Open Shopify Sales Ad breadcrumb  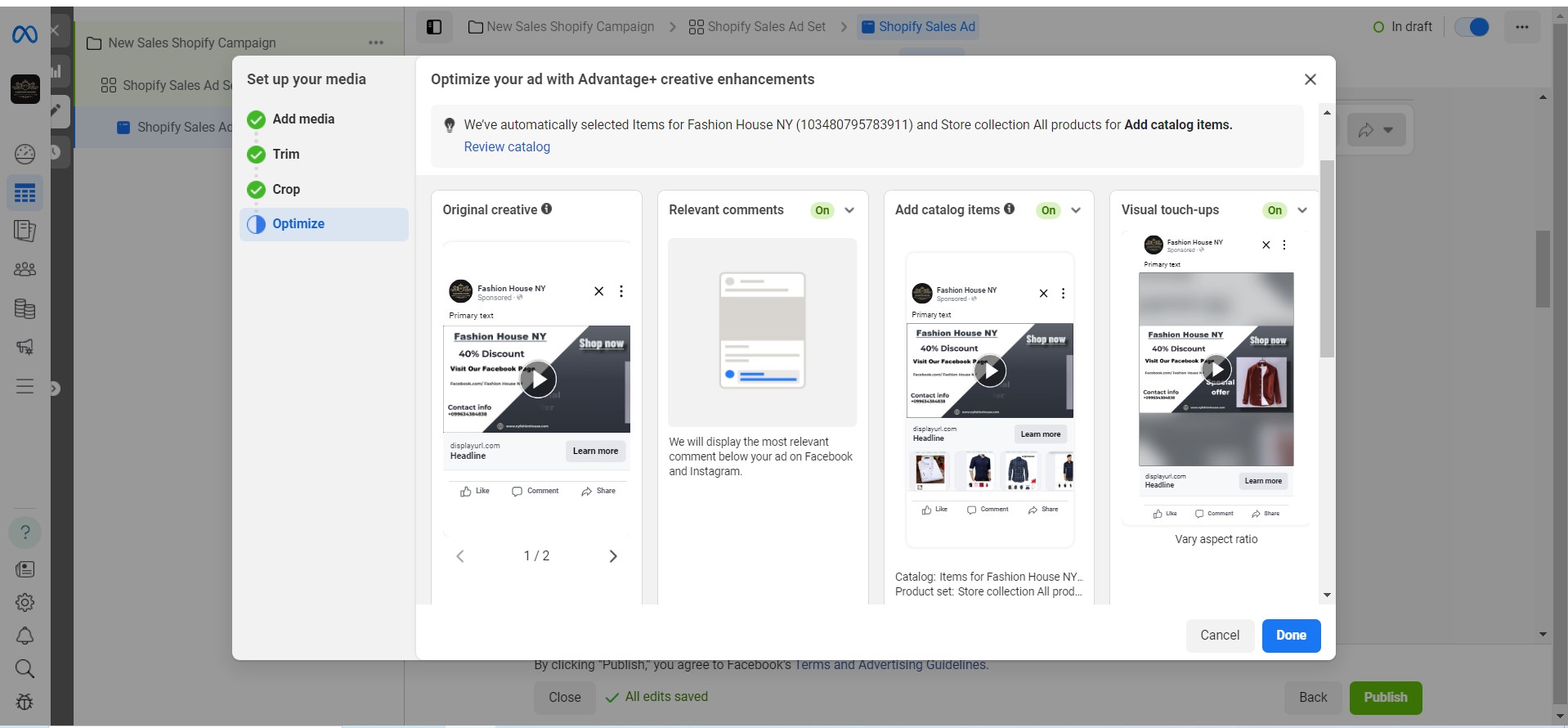pos(918,27)
